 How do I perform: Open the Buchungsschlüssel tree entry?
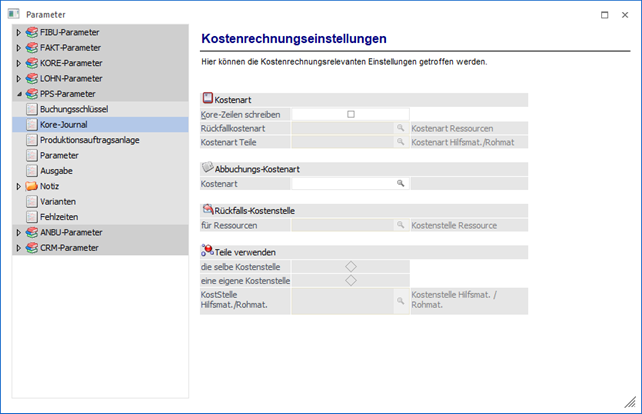coord(73,109)
